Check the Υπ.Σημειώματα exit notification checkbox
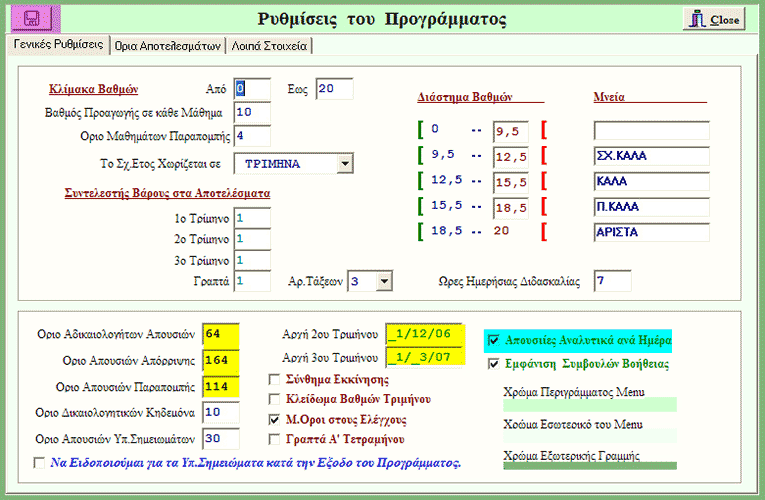This screenshot has width=765, height=500. pos(39,463)
